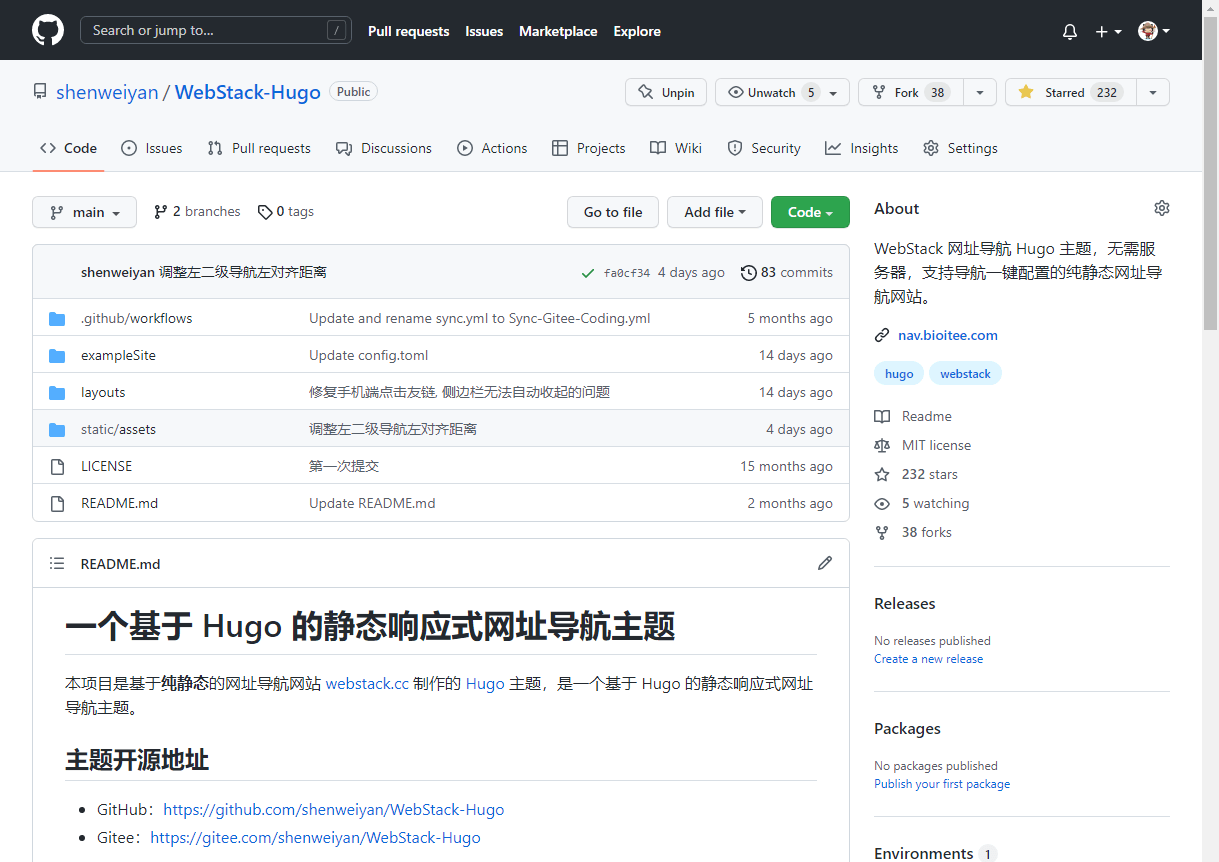1219x862 pixels.
Task: Switch to the Projects tab
Action: click(589, 148)
